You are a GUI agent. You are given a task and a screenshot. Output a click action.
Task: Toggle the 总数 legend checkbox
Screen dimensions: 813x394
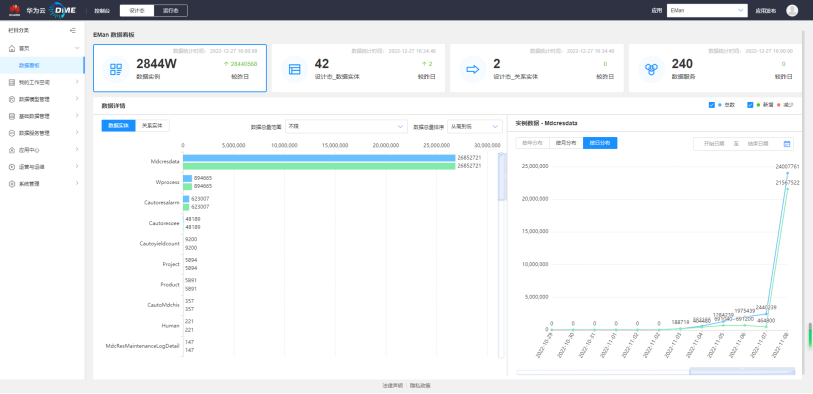712,105
